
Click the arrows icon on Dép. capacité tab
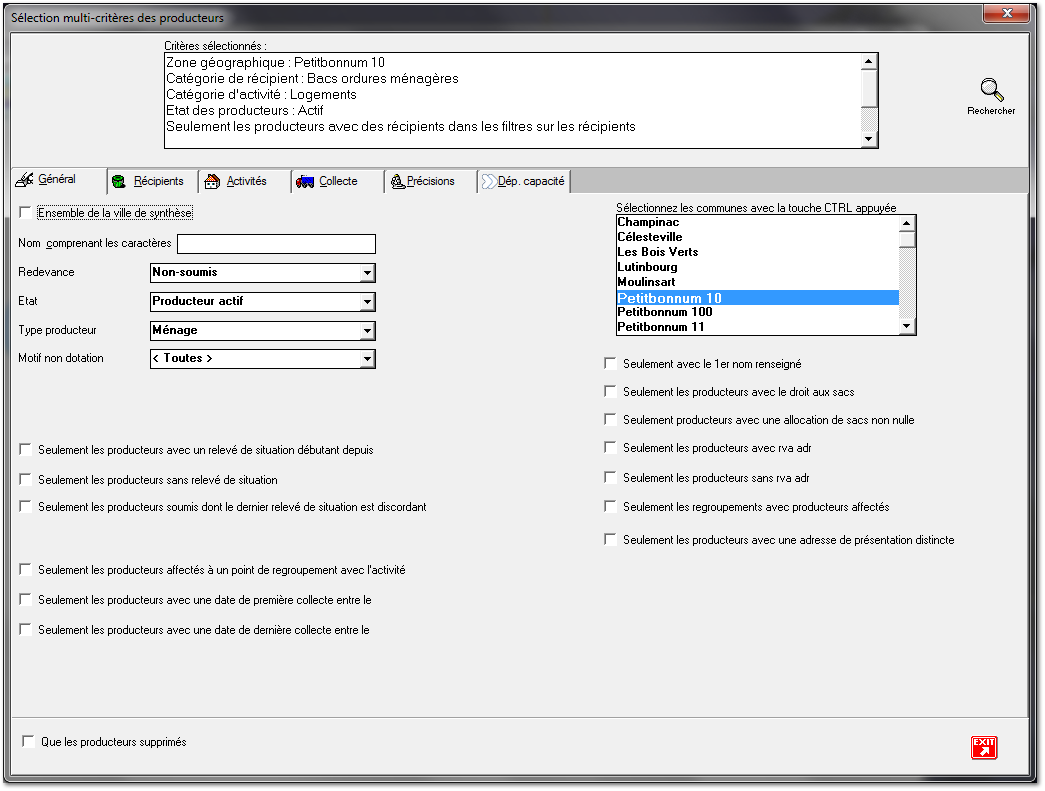[489, 182]
